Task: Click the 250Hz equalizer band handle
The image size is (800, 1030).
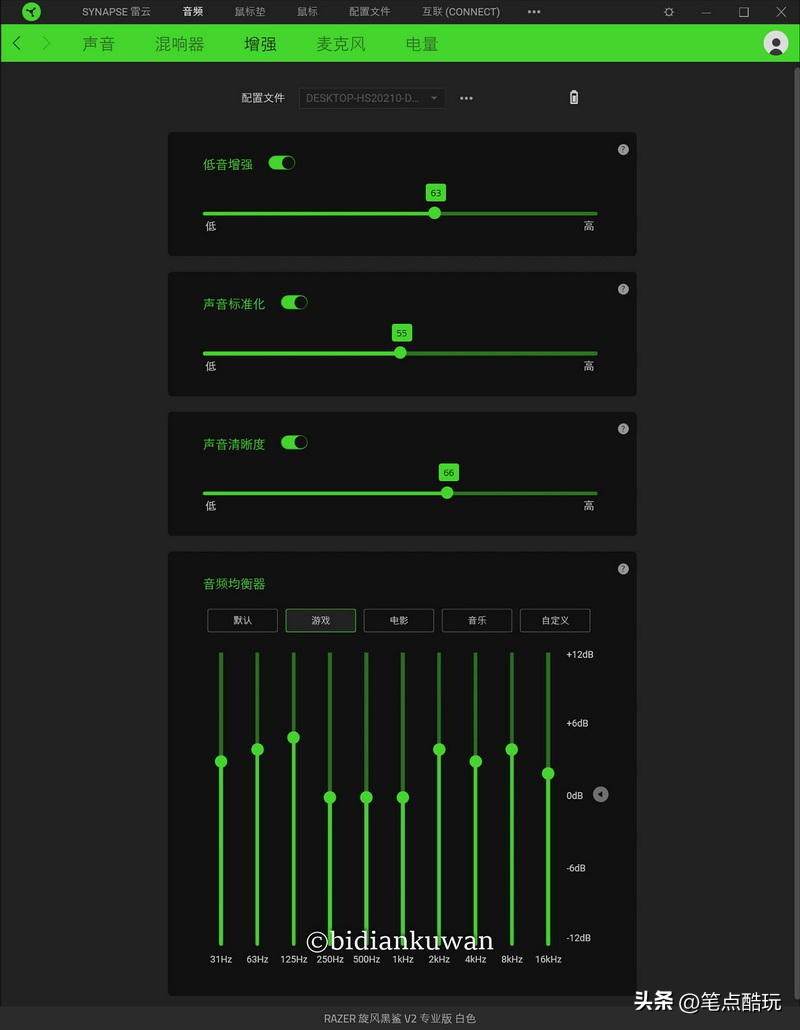Action: click(x=330, y=797)
